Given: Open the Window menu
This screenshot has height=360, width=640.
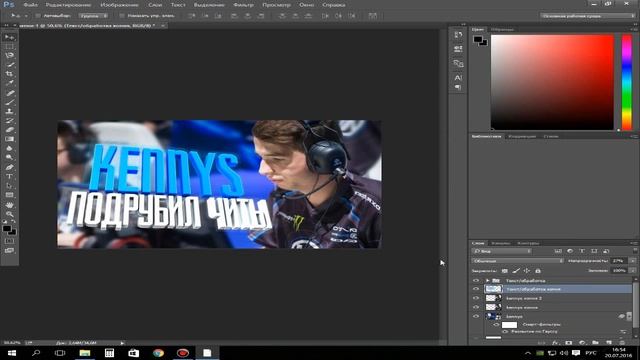Looking at the screenshot, I should (307, 5).
